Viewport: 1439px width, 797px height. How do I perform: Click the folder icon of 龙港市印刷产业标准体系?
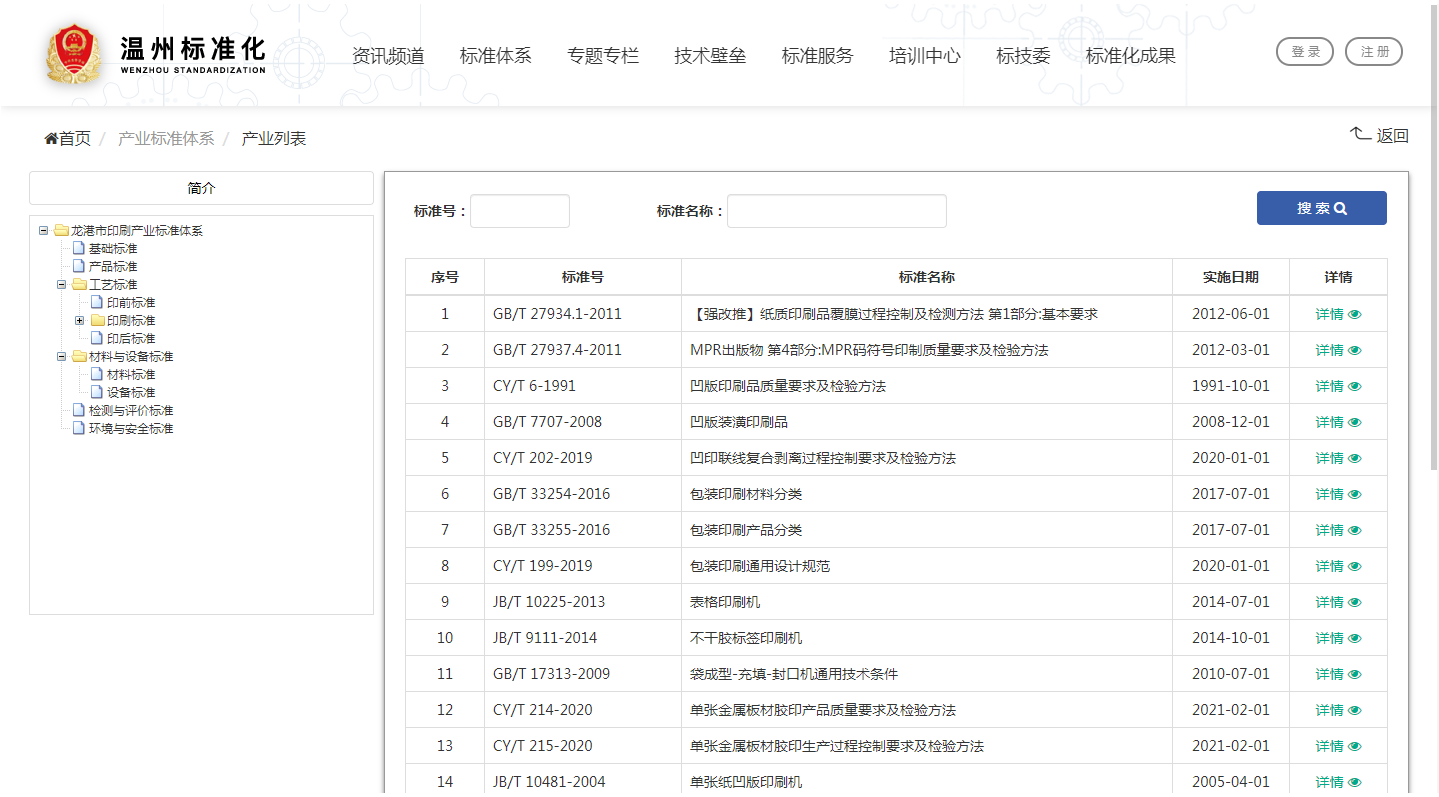61,231
